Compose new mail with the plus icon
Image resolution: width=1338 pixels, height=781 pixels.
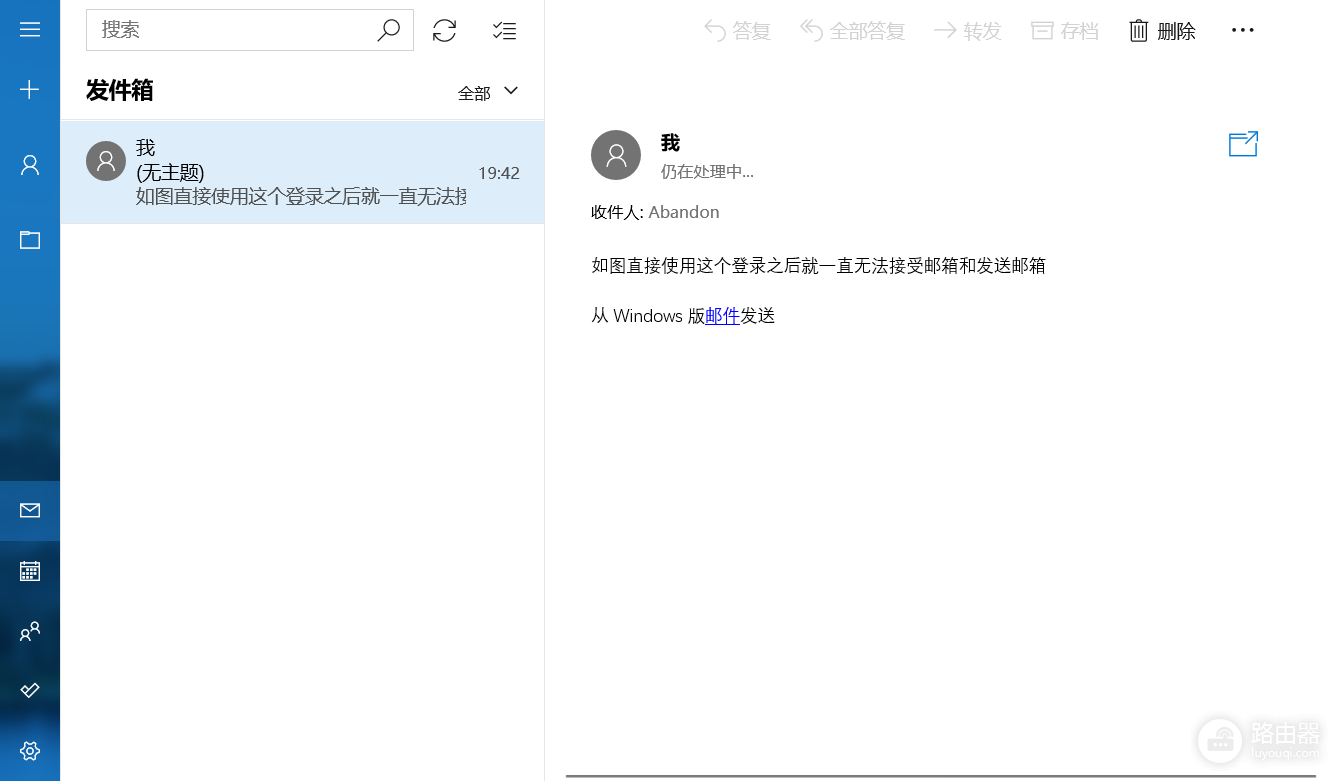(x=30, y=90)
